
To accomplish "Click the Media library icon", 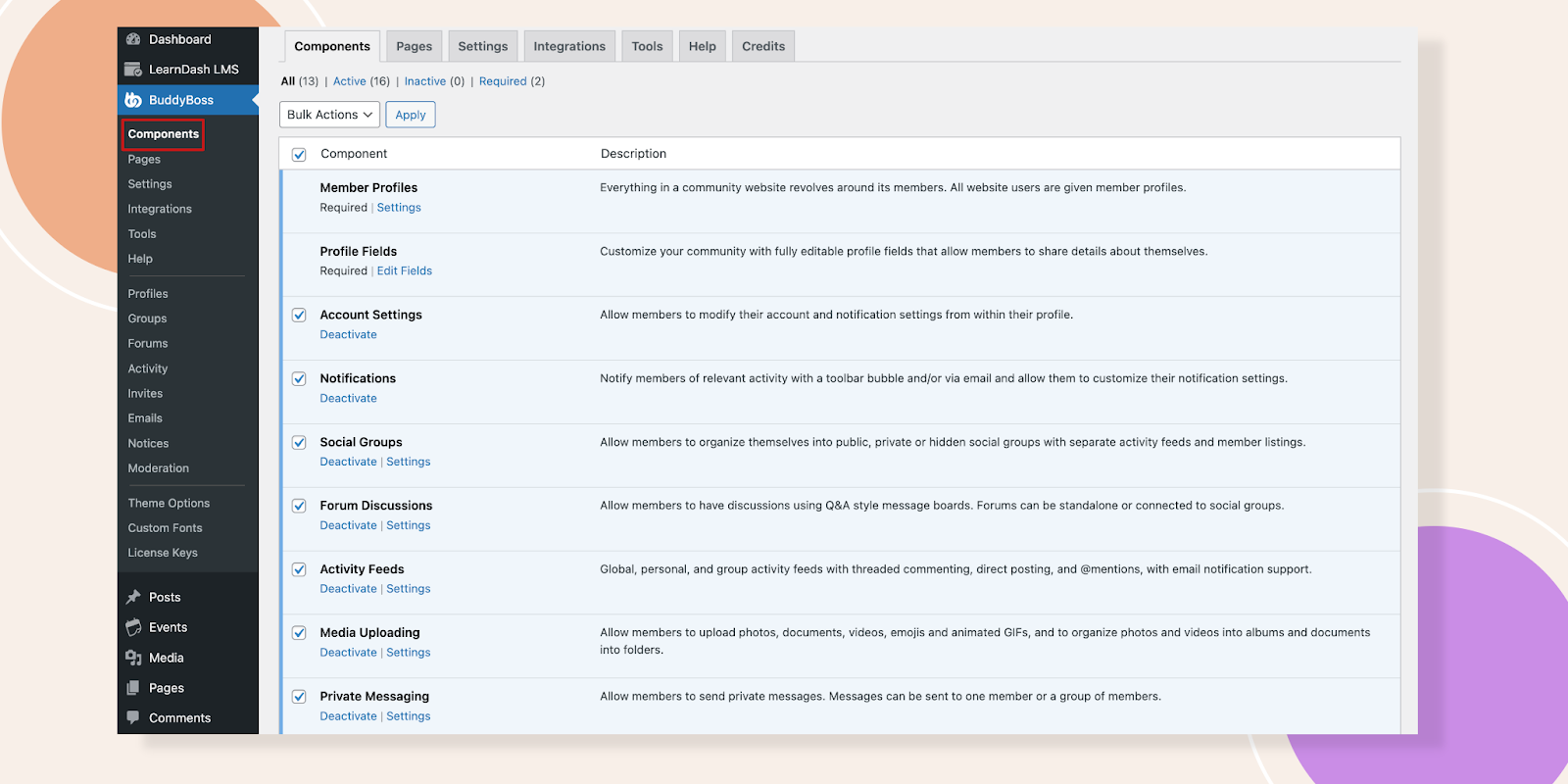I will [133, 658].
